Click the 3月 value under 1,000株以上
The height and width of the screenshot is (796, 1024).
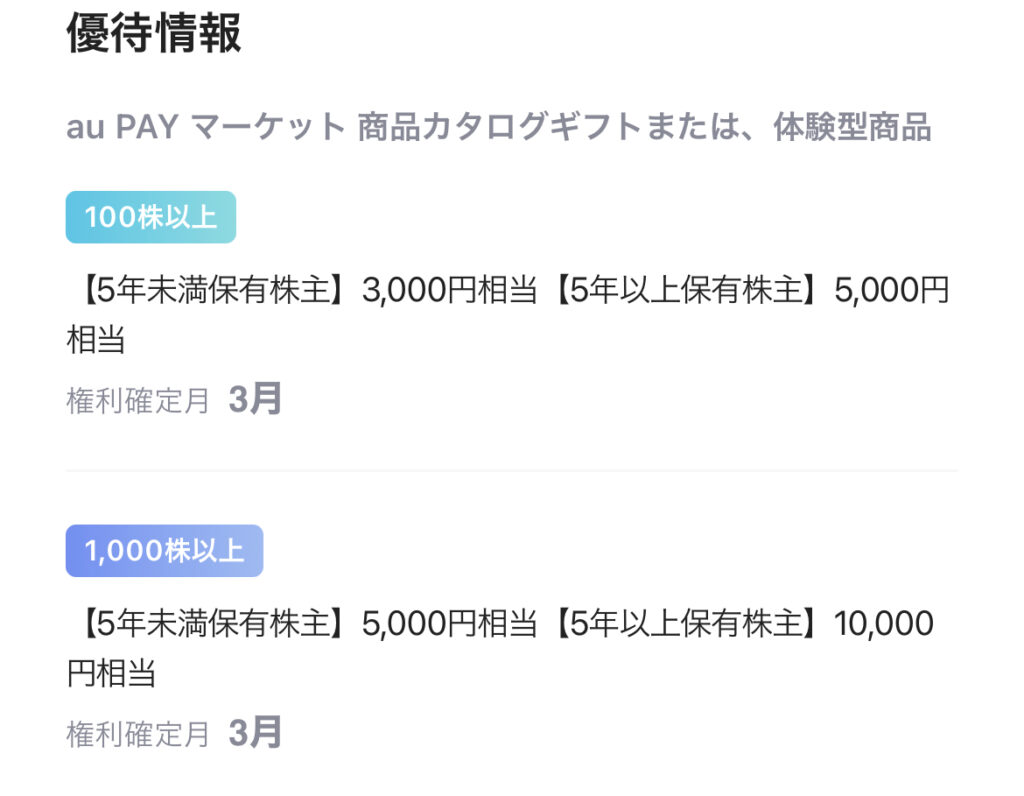tap(255, 733)
